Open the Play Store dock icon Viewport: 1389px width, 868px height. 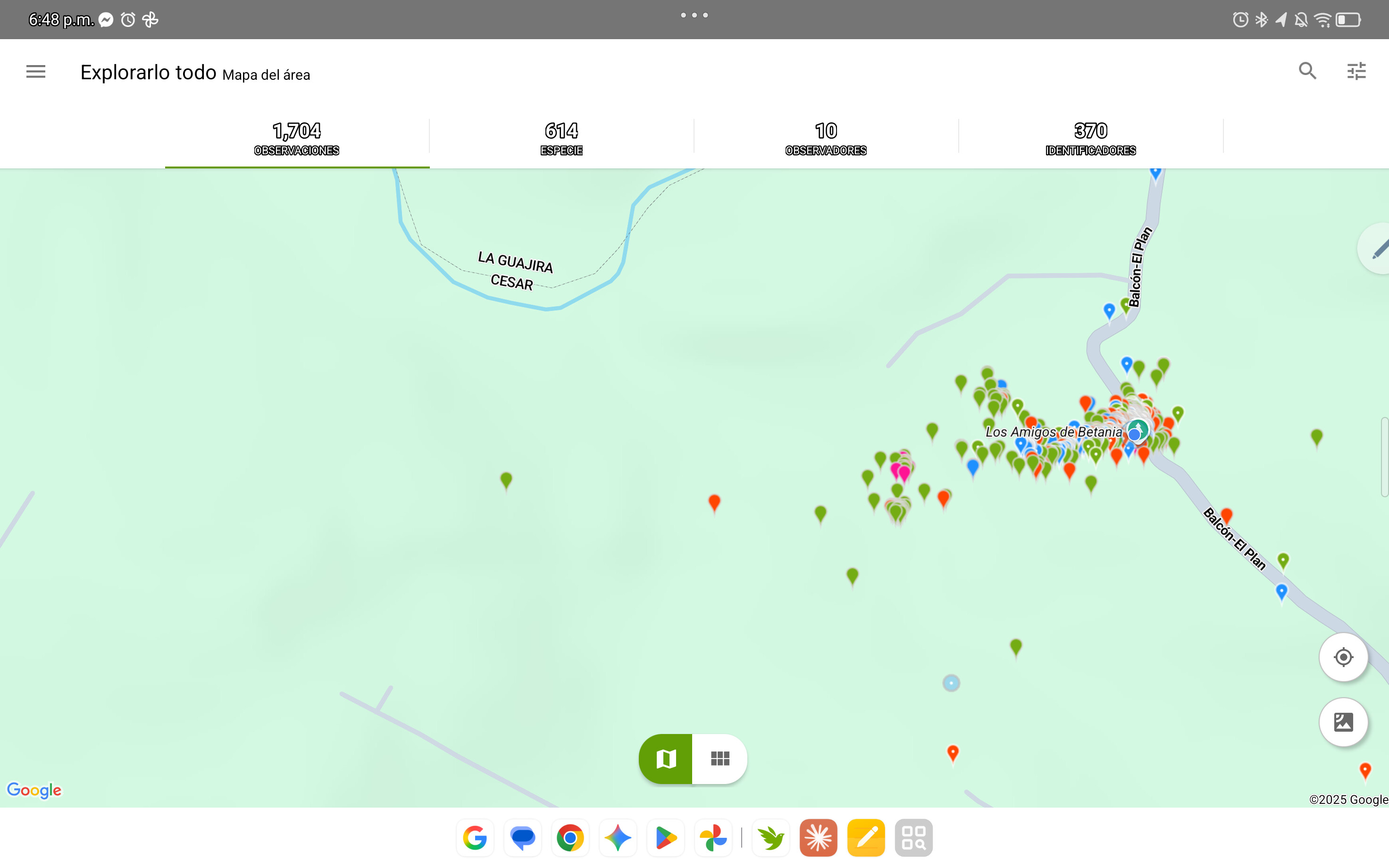click(665, 838)
